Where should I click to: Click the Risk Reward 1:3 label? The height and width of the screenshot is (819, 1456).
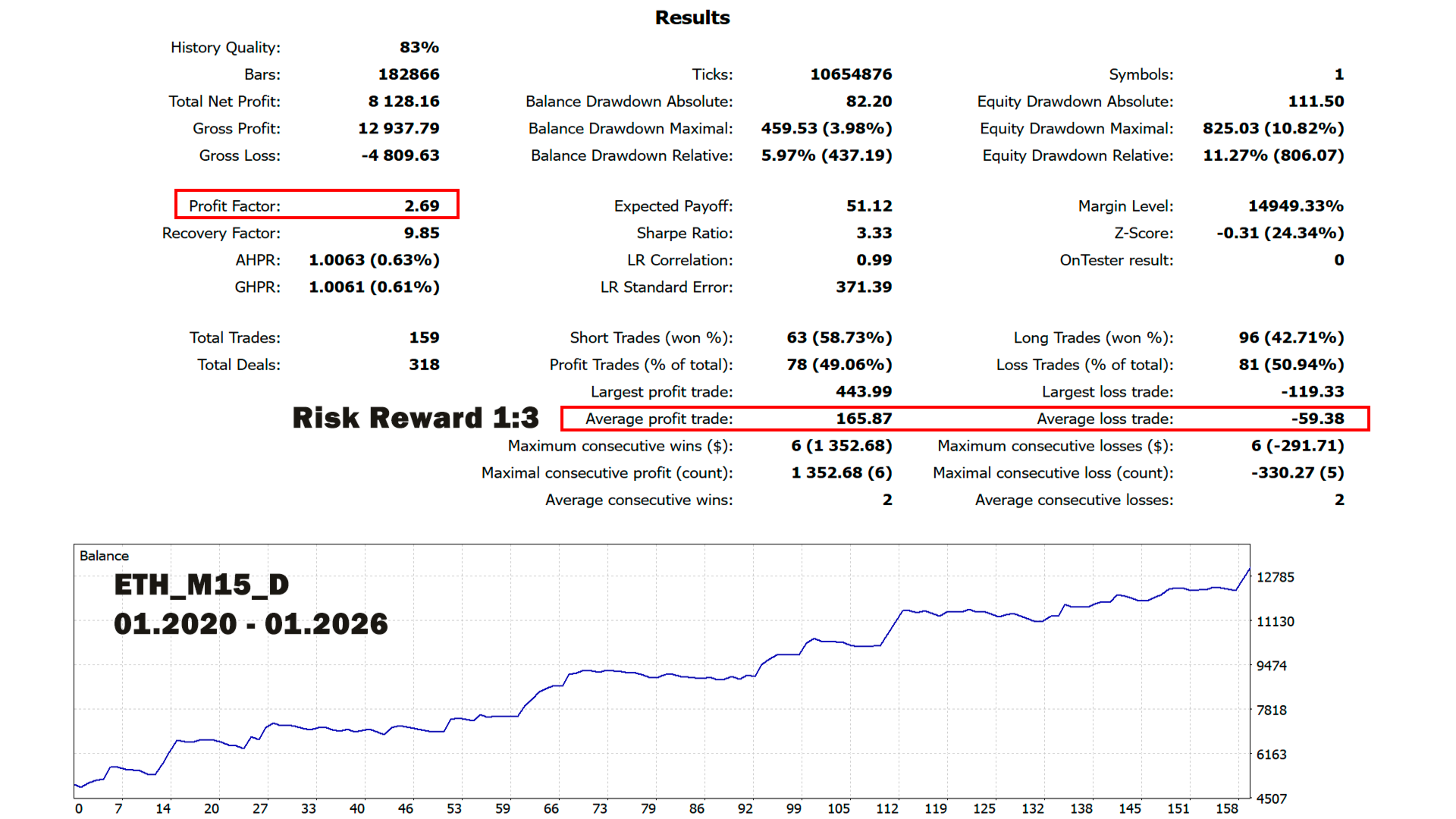(415, 418)
